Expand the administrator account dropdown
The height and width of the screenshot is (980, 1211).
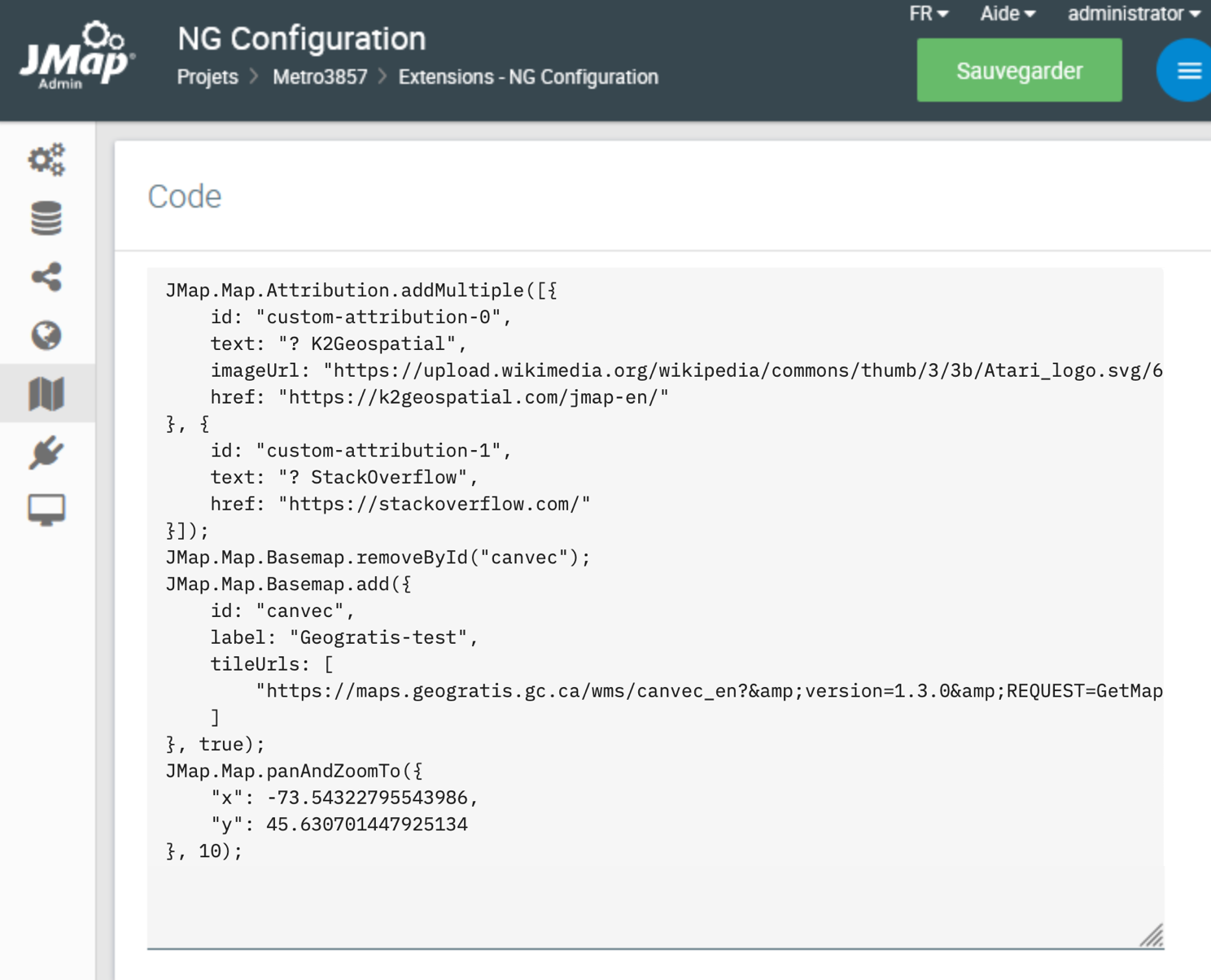pos(1131,13)
